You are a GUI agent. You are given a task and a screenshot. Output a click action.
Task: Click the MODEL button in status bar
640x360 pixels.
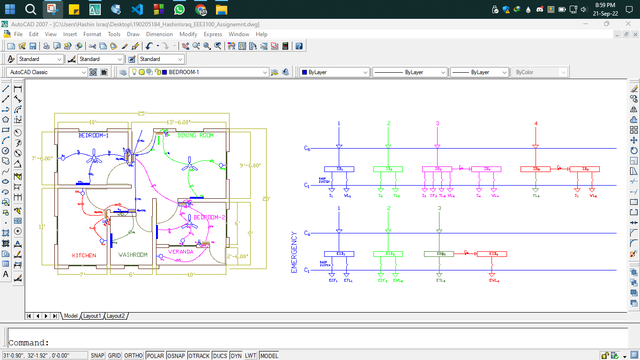tap(269, 356)
